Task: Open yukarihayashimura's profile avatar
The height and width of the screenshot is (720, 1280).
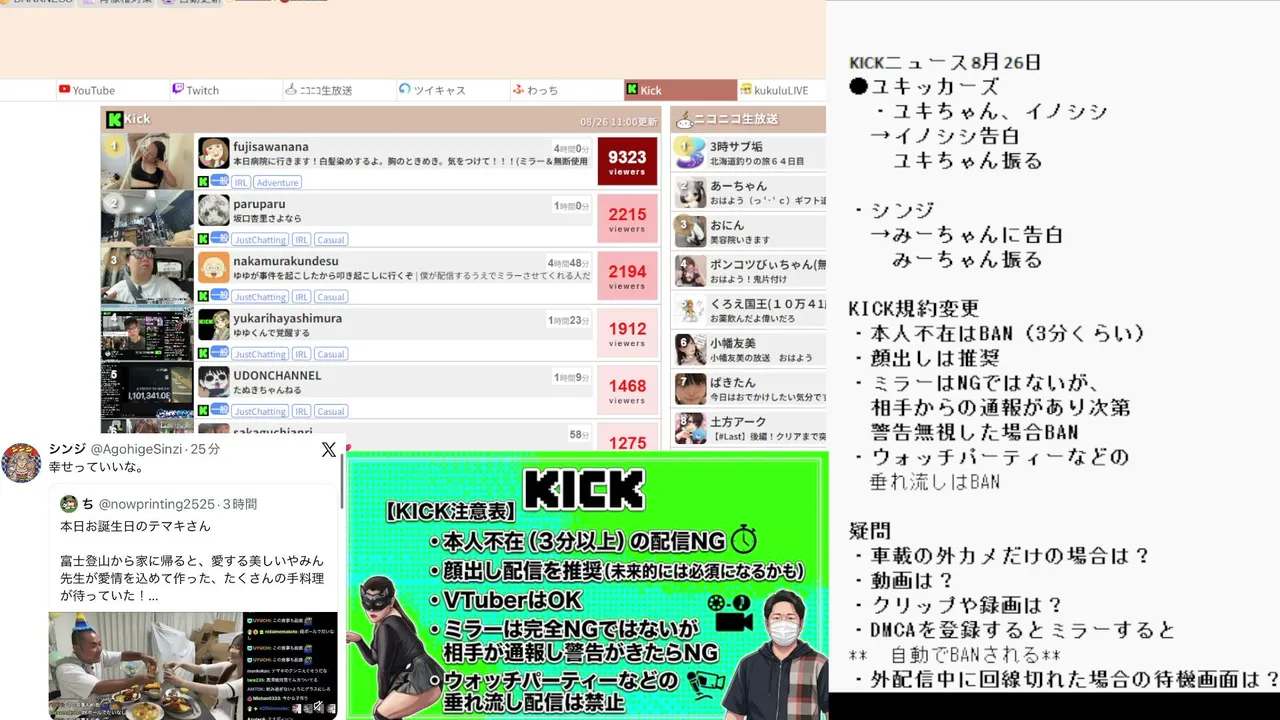Action: pos(214,324)
